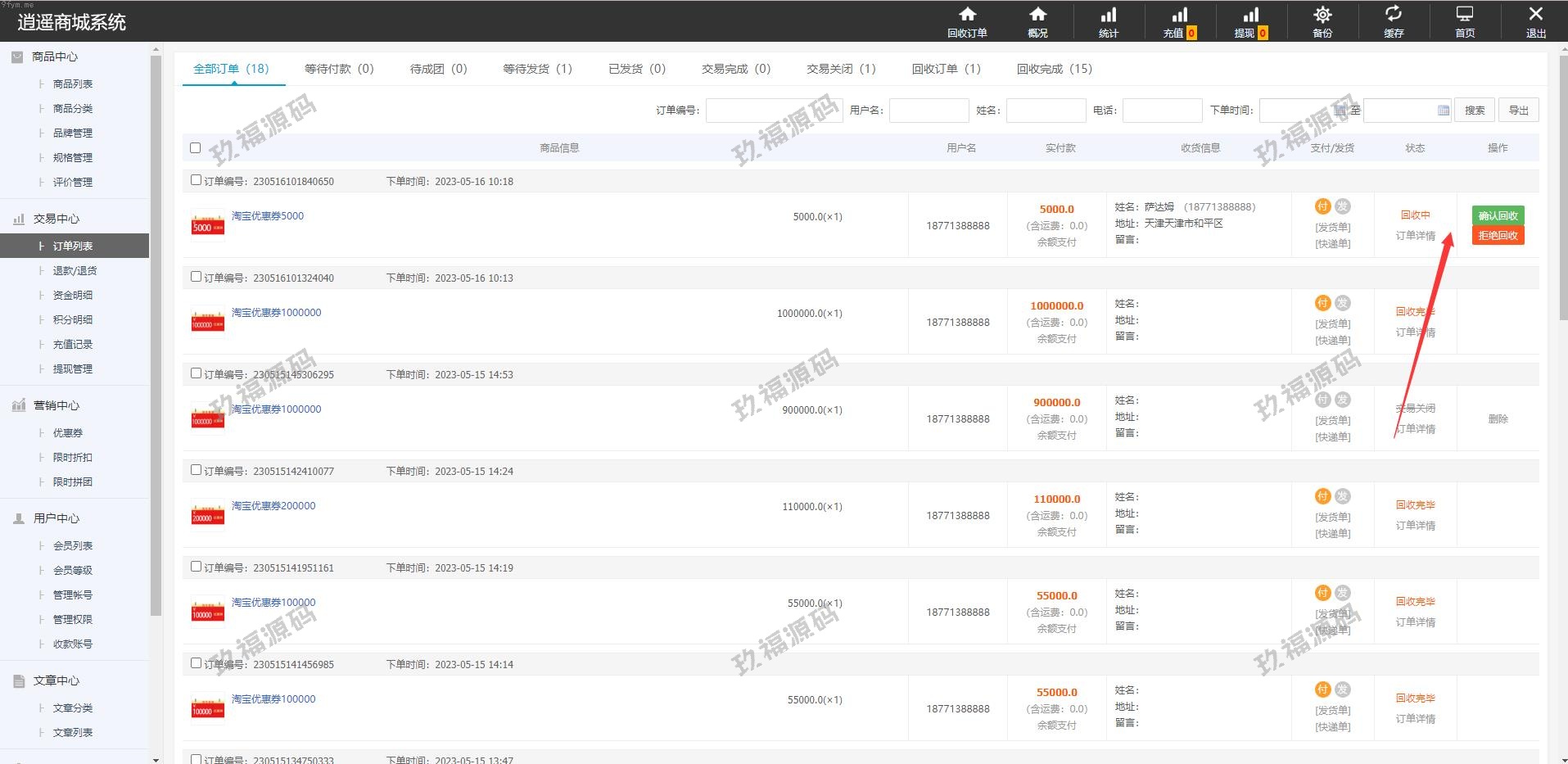Click the 订单编号 search input field
The image size is (1568, 764).
tap(774, 111)
